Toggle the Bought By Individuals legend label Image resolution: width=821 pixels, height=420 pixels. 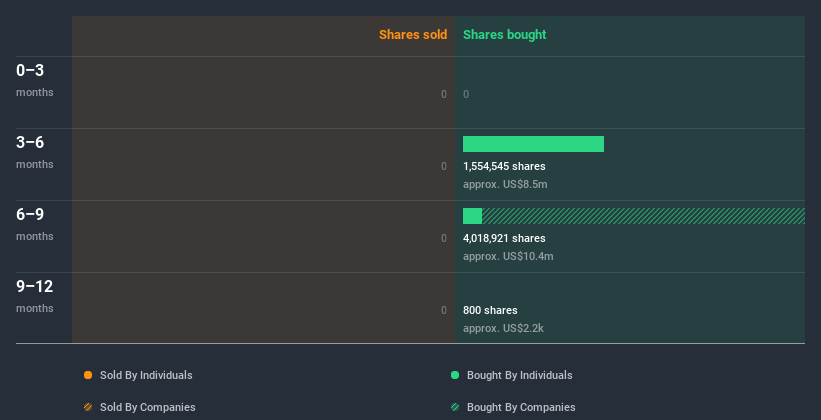point(519,375)
